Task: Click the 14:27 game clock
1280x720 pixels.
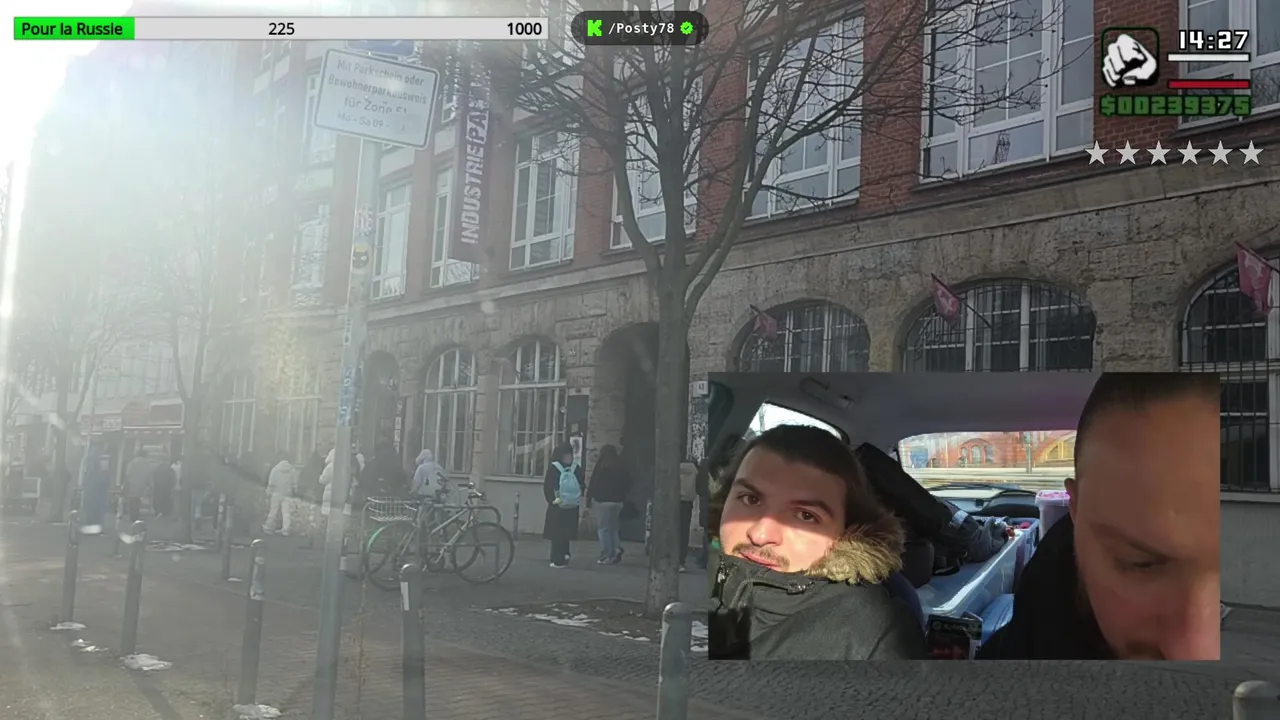Action: (1212, 41)
